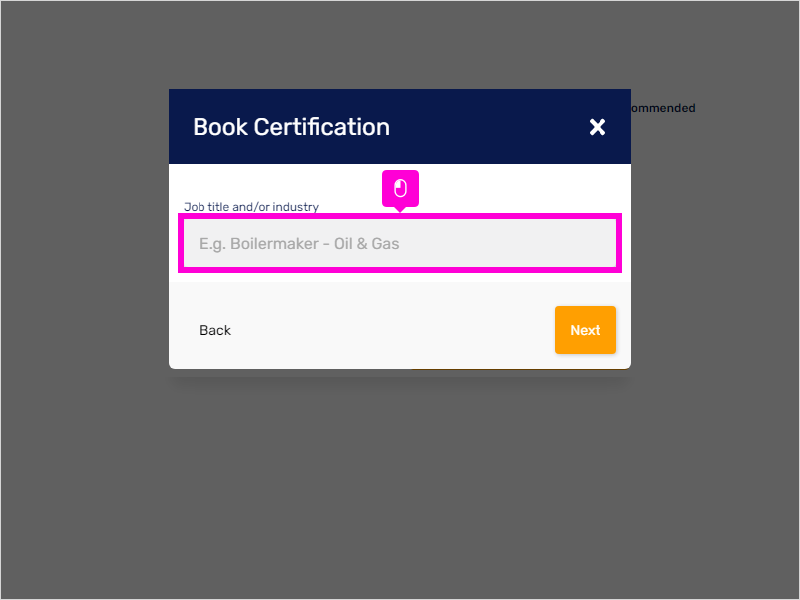
Task: Click the magenta highlight border of input
Action: click(x=400, y=216)
